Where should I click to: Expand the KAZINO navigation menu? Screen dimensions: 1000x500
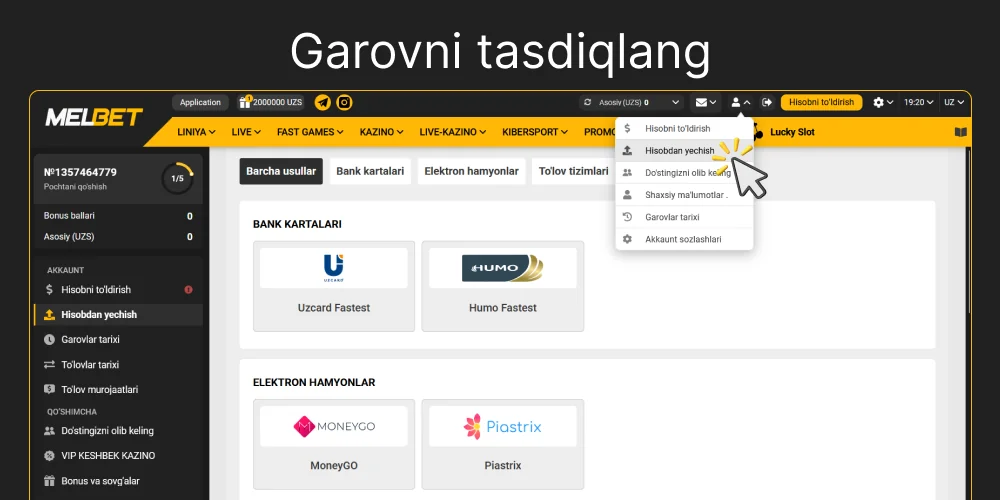coord(381,132)
